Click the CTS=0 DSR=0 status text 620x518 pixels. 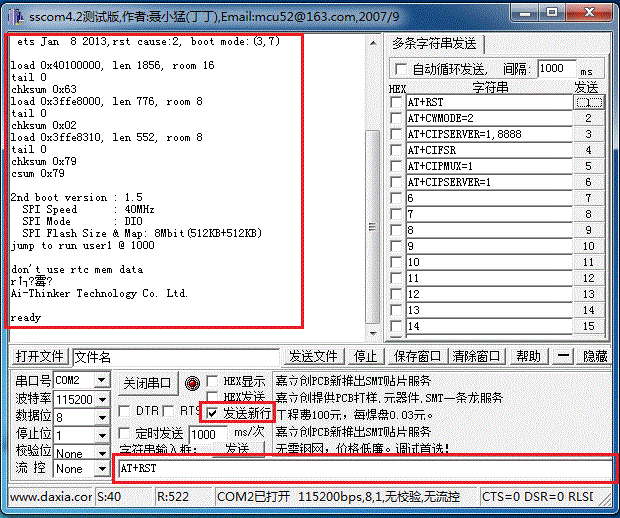click(x=538, y=497)
